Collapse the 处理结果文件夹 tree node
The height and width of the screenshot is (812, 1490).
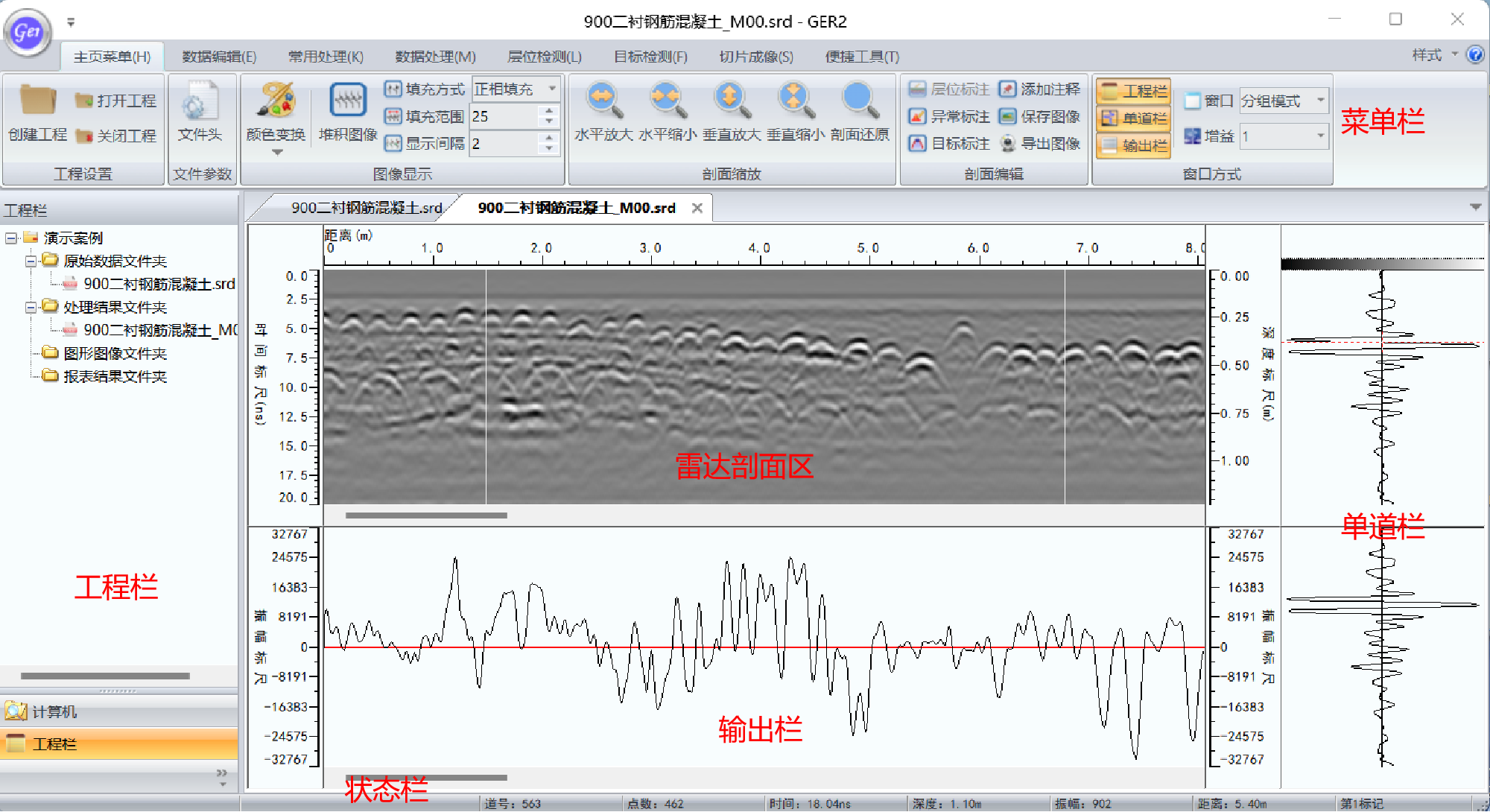coord(31,308)
